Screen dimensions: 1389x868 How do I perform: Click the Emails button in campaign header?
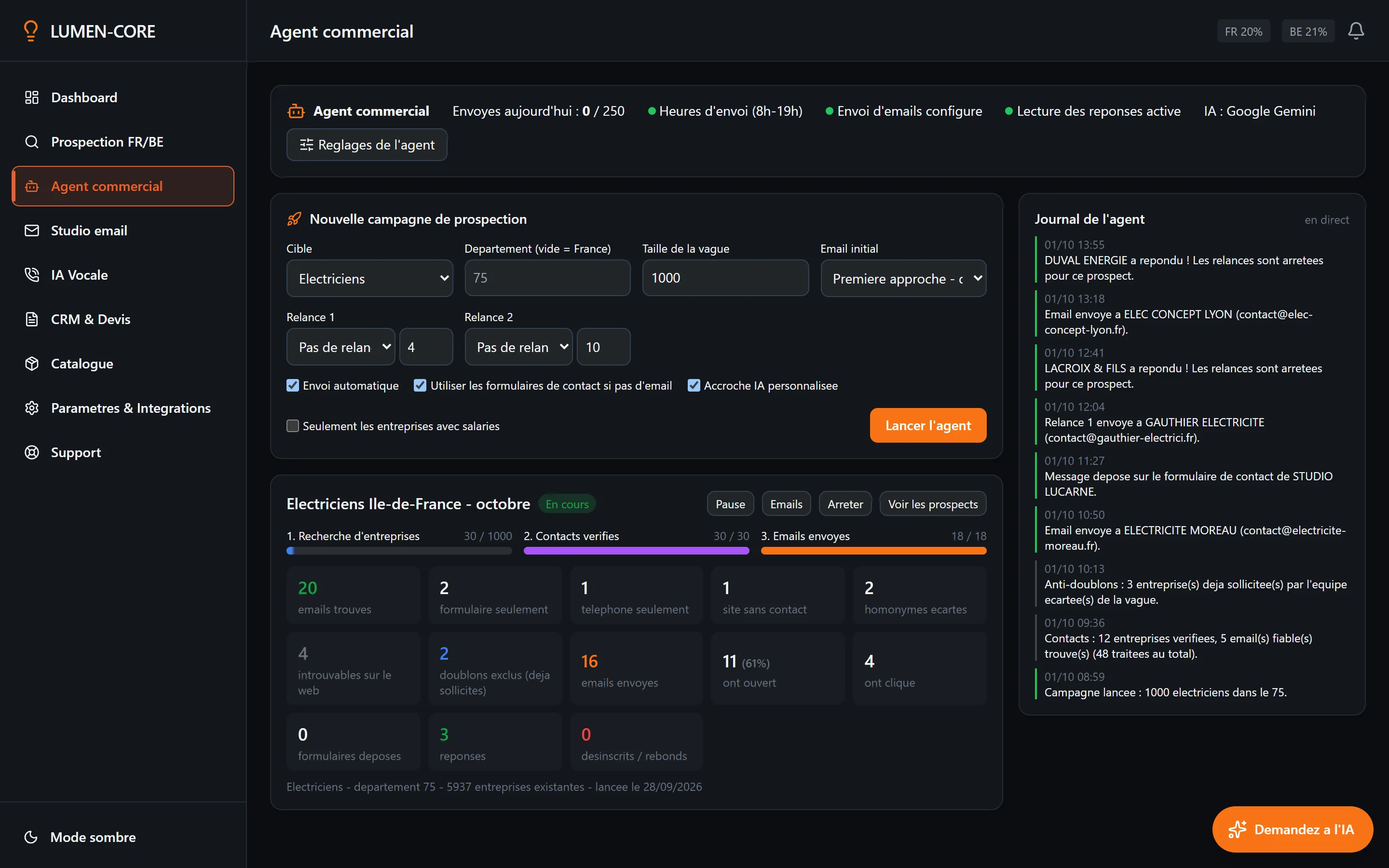(786, 504)
